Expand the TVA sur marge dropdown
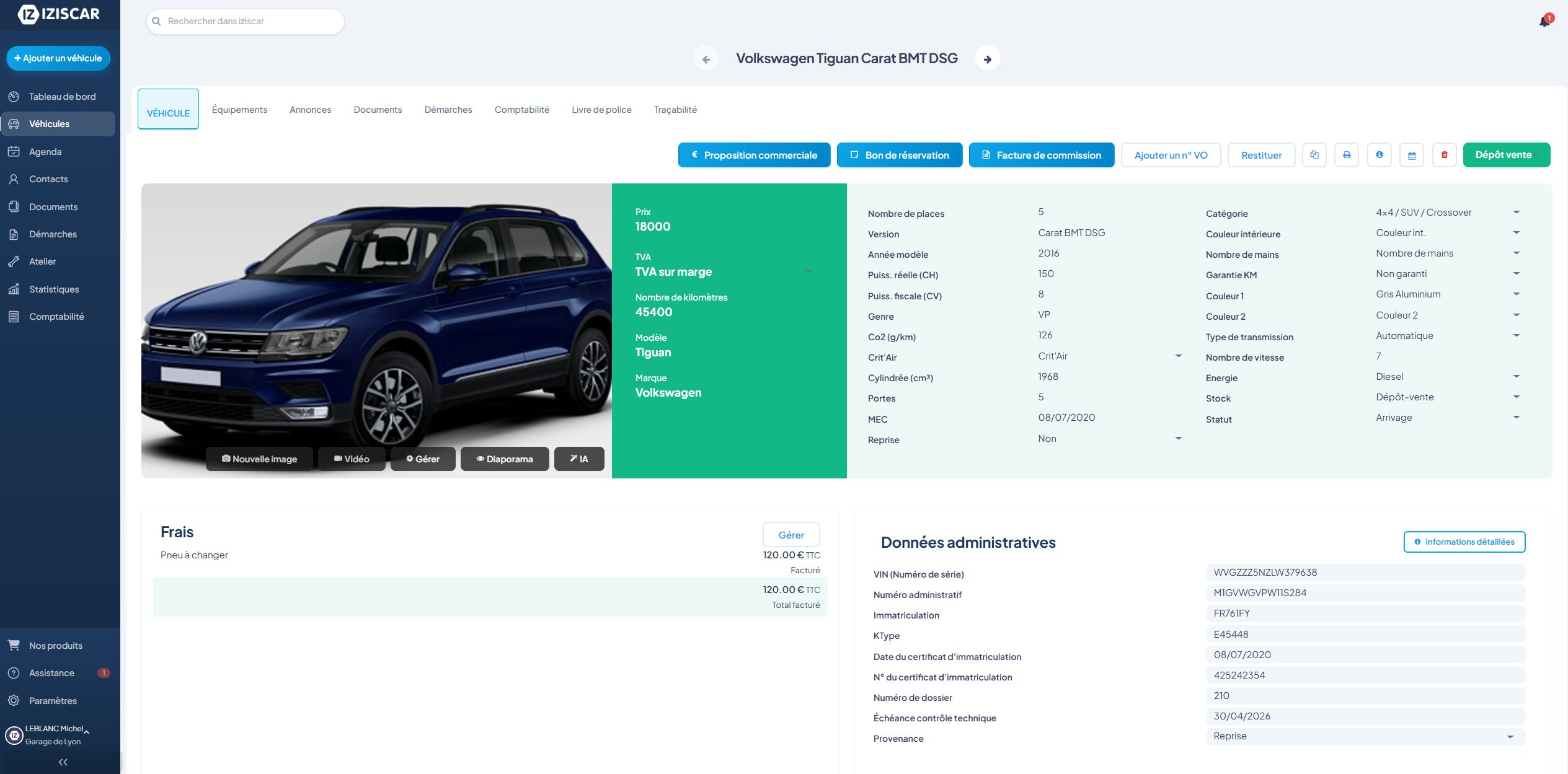1568x774 pixels. point(724,272)
